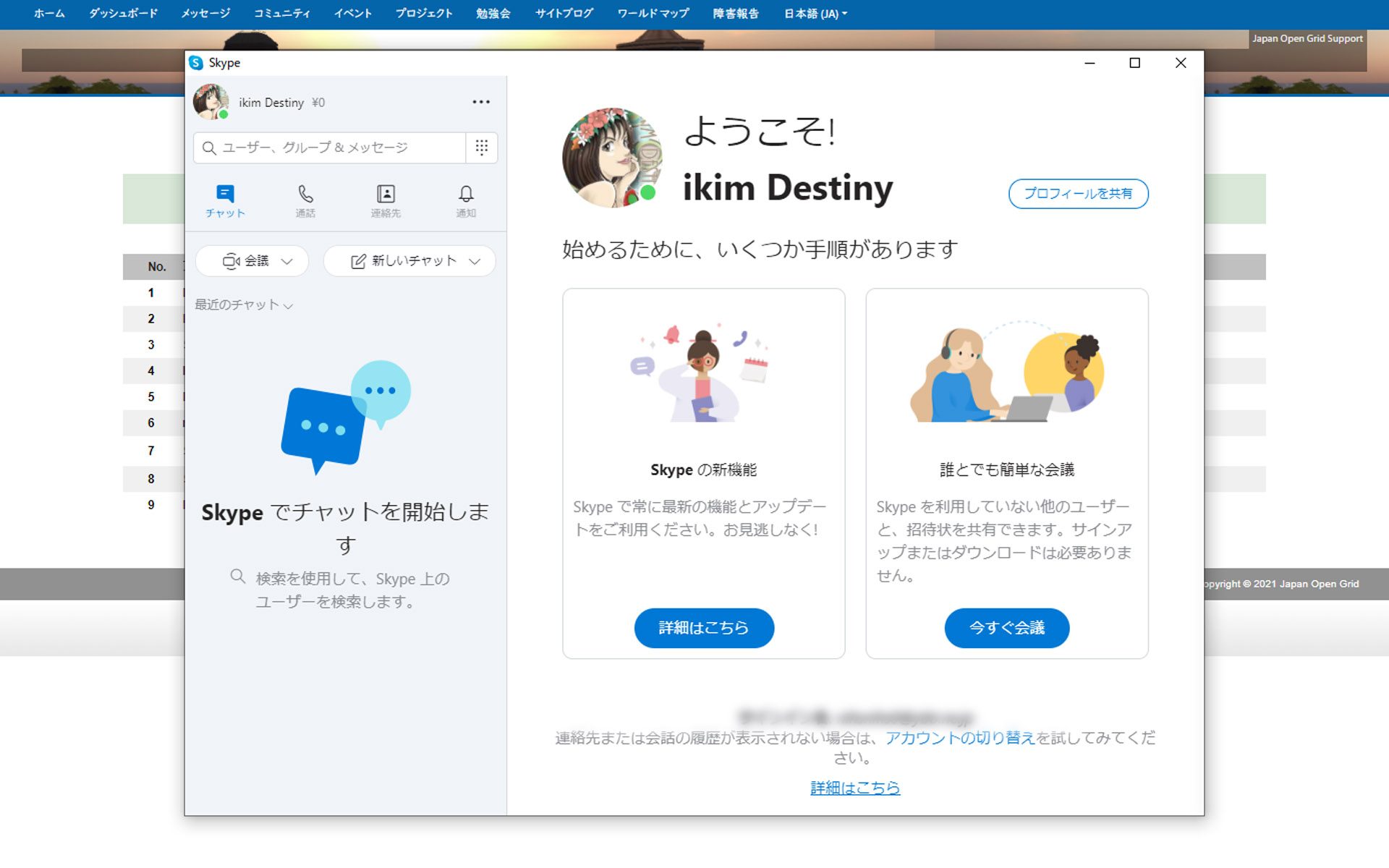Open イベント in the website navigation
Viewport: 1389px width, 868px height.
pyautogui.click(x=352, y=14)
